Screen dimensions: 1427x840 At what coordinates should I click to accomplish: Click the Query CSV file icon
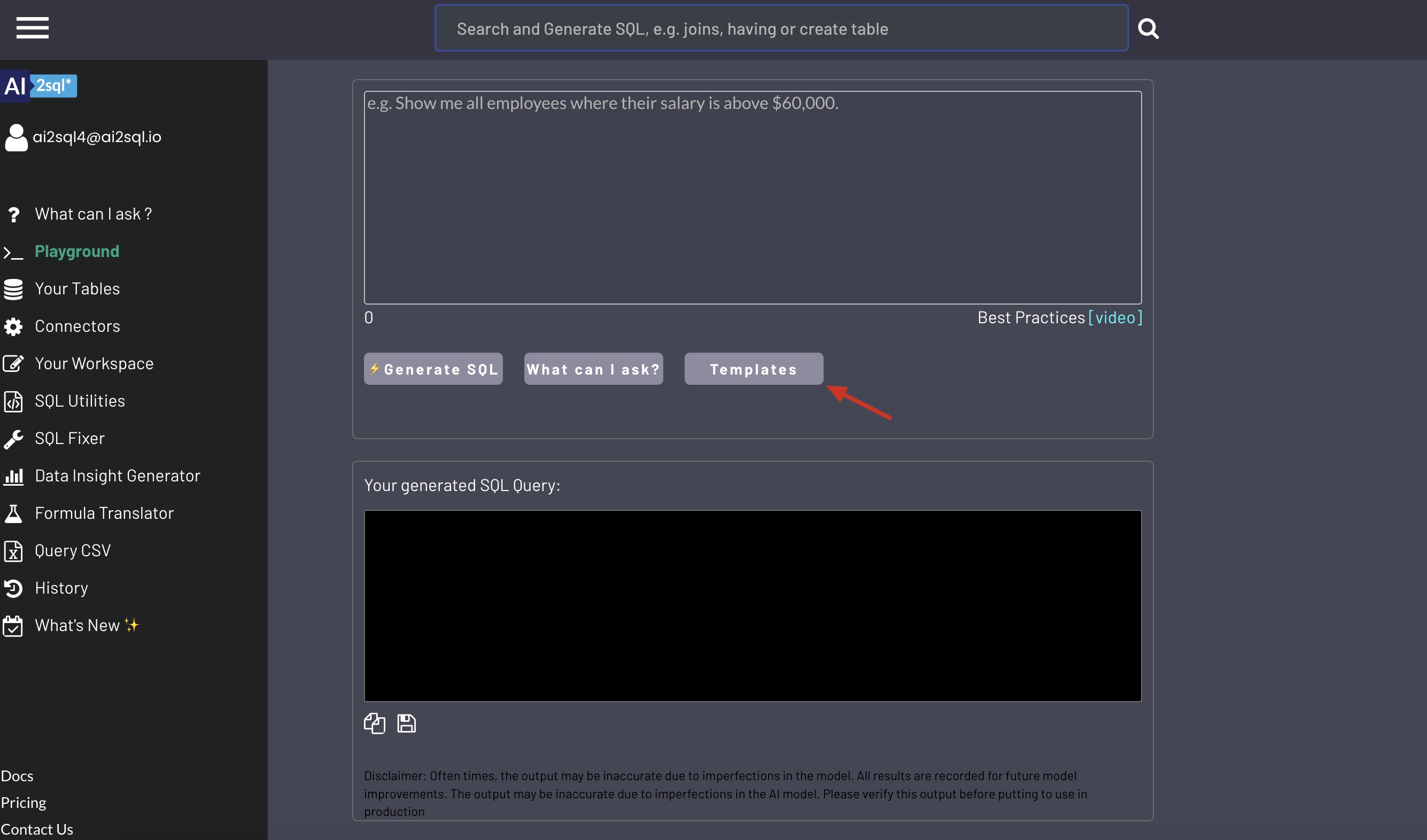coord(13,551)
